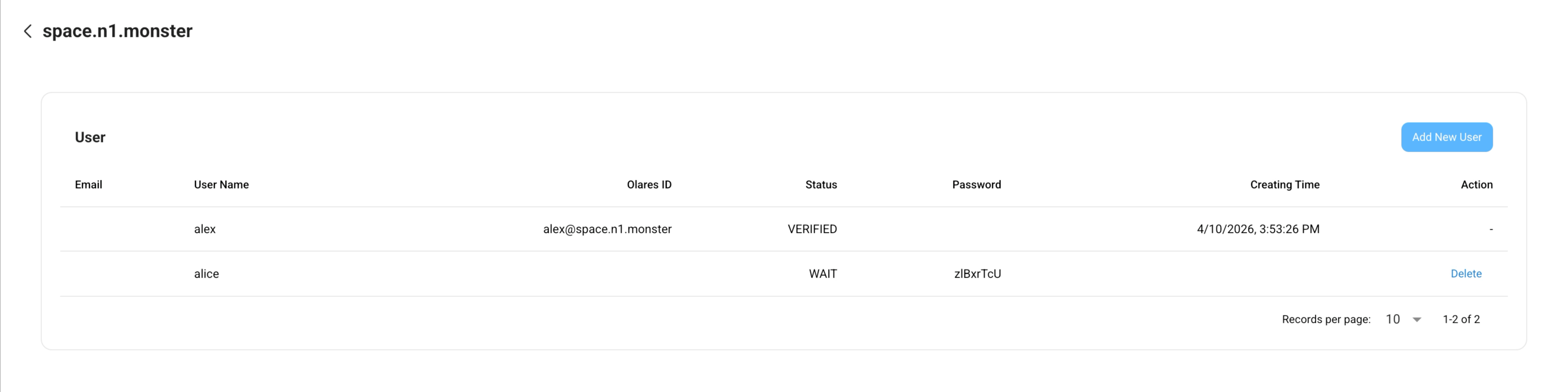Click the Email column header
The height and width of the screenshot is (392, 1568).
[88, 184]
